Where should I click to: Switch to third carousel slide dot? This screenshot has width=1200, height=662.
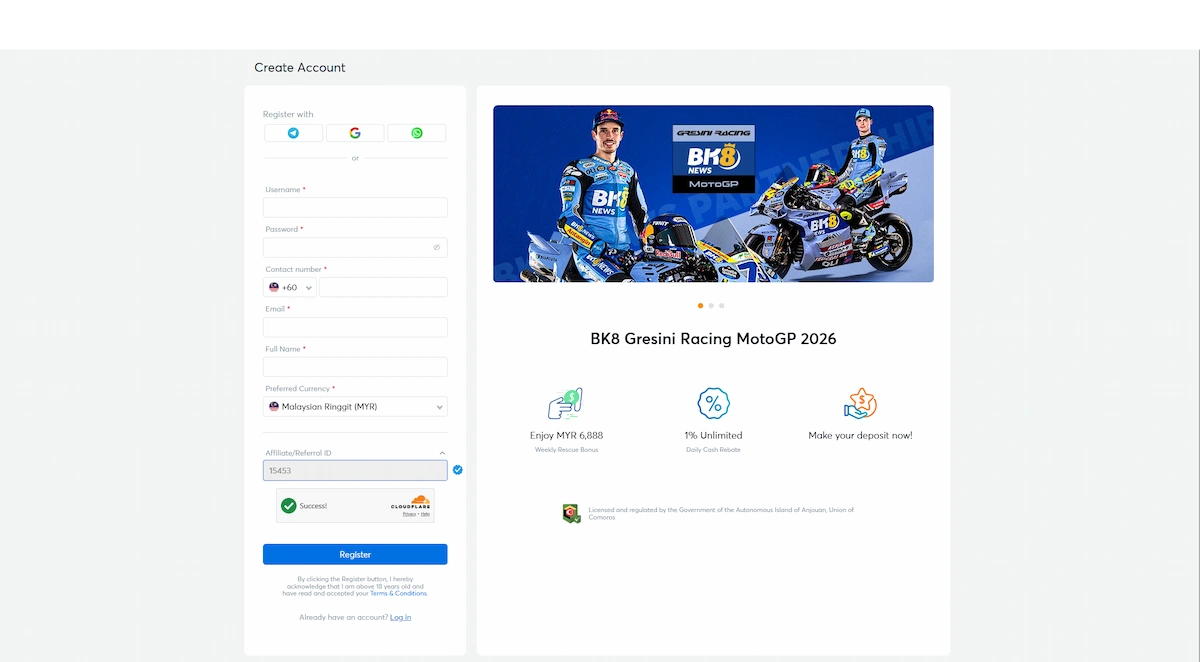click(722, 306)
